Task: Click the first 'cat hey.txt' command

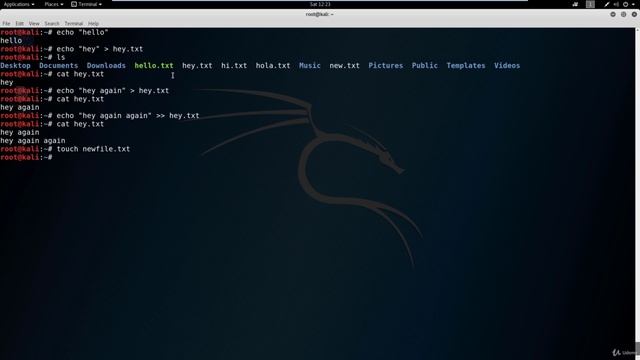Action: 52,74
